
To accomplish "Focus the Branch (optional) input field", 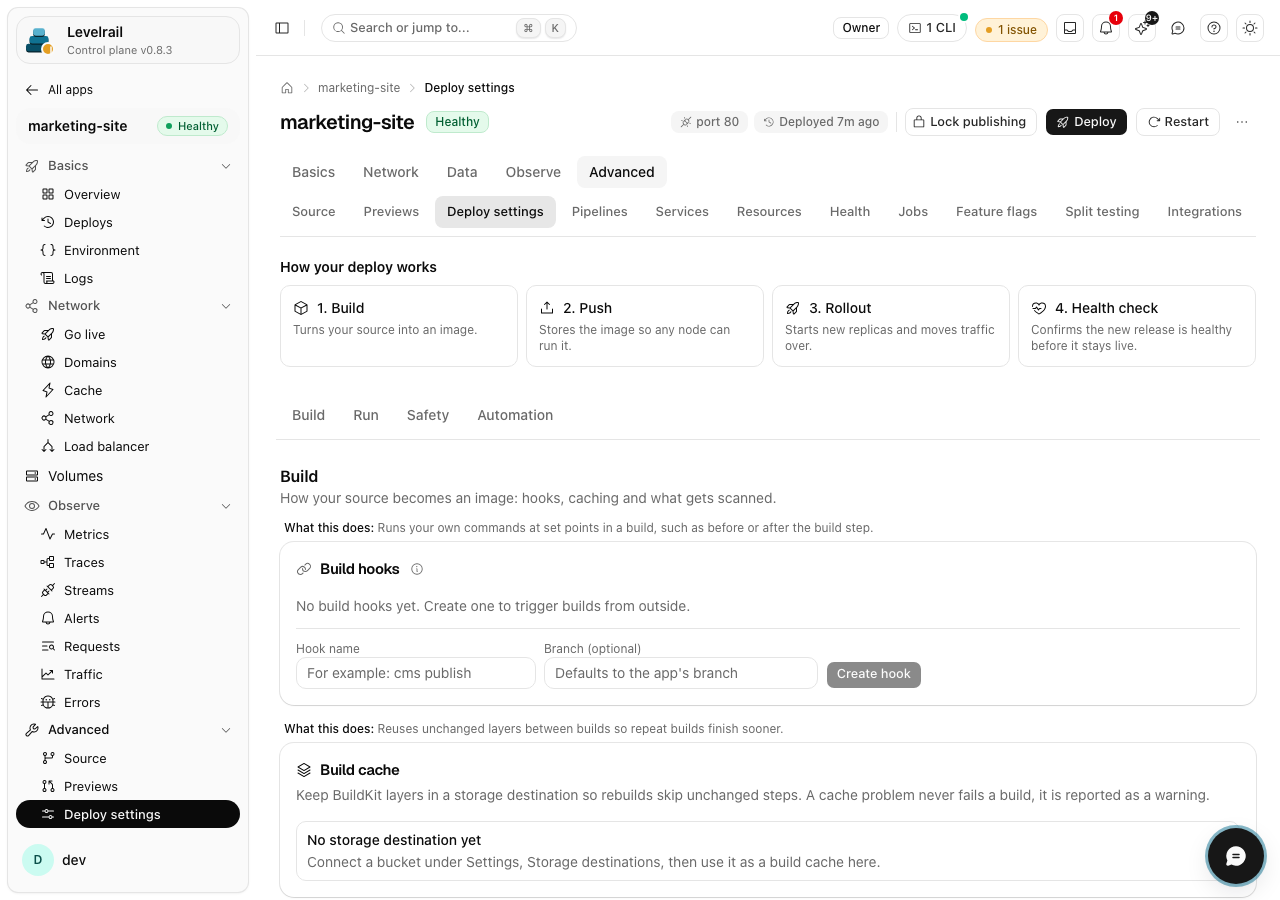I will 681,673.
